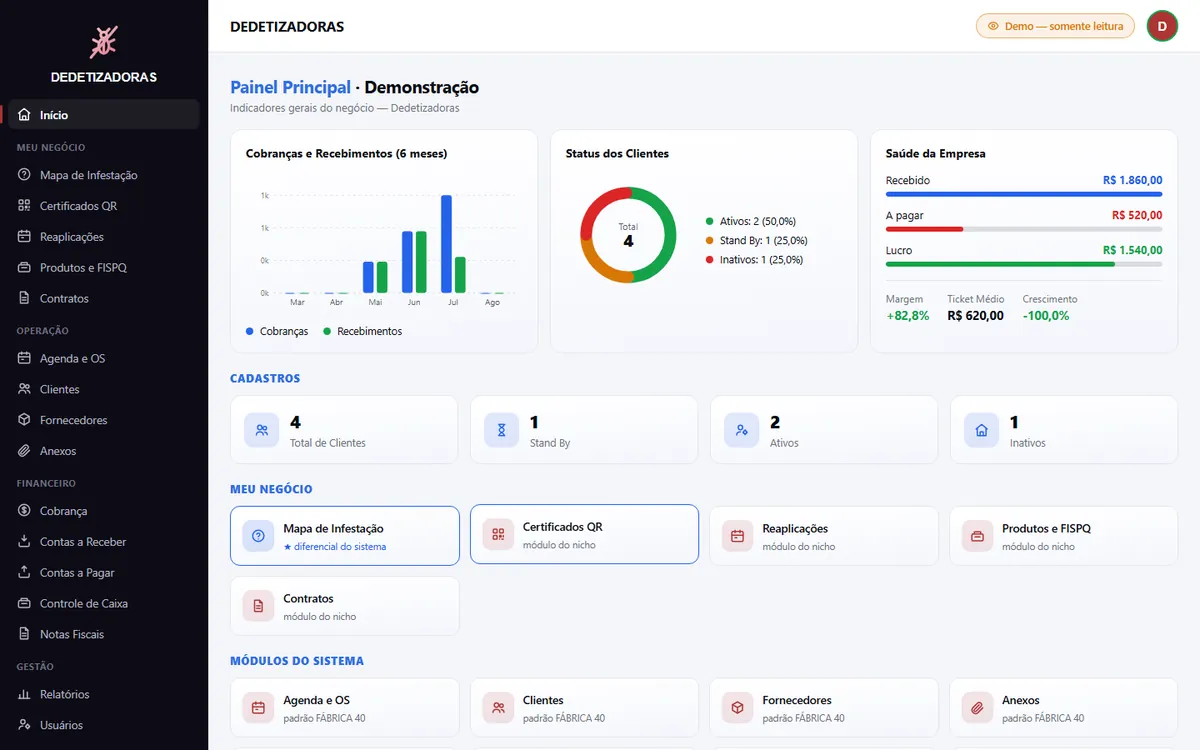Click the Ticket Médio R$ 620,00 value
Screen dimensions: 1200x750
pos(976,315)
